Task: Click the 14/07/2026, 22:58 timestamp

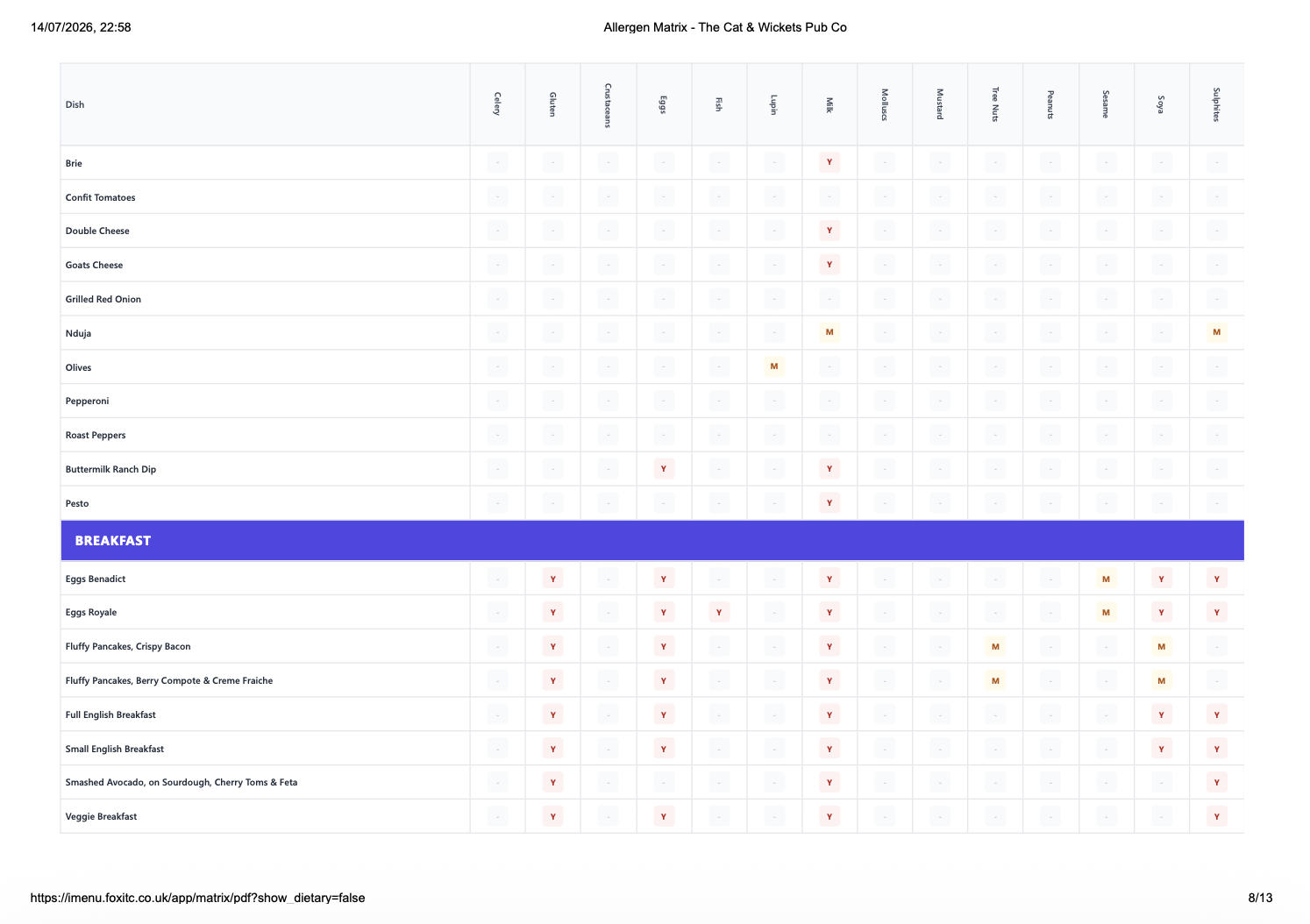Action: (81, 27)
